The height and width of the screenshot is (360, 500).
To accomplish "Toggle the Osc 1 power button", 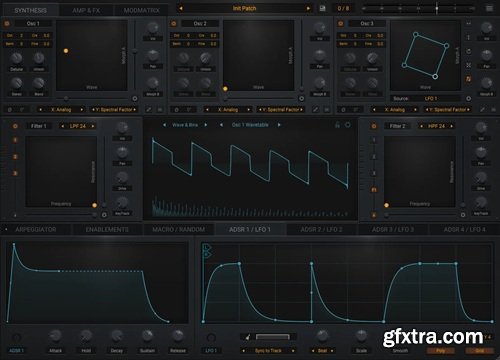I will pyautogui.click(x=7, y=24).
